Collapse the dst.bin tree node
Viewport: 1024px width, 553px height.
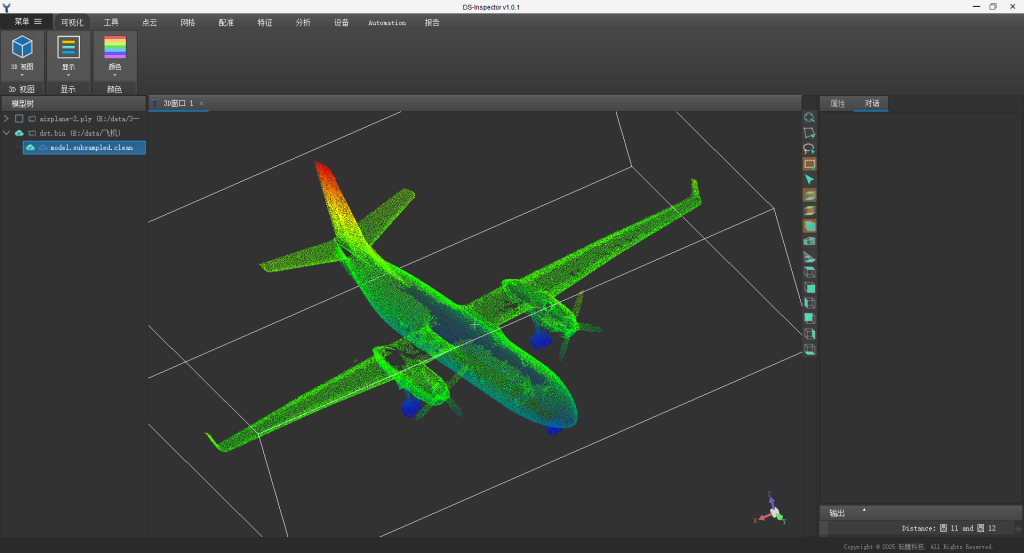(x=7, y=133)
